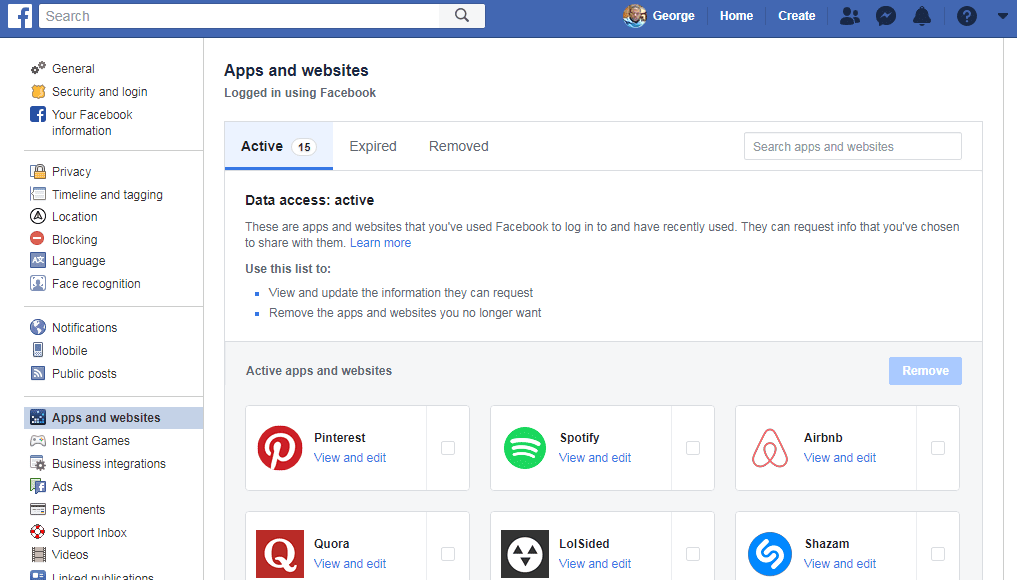1017x580 pixels.
Task: Open Spotify's View and edit link
Action: (x=595, y=457)
